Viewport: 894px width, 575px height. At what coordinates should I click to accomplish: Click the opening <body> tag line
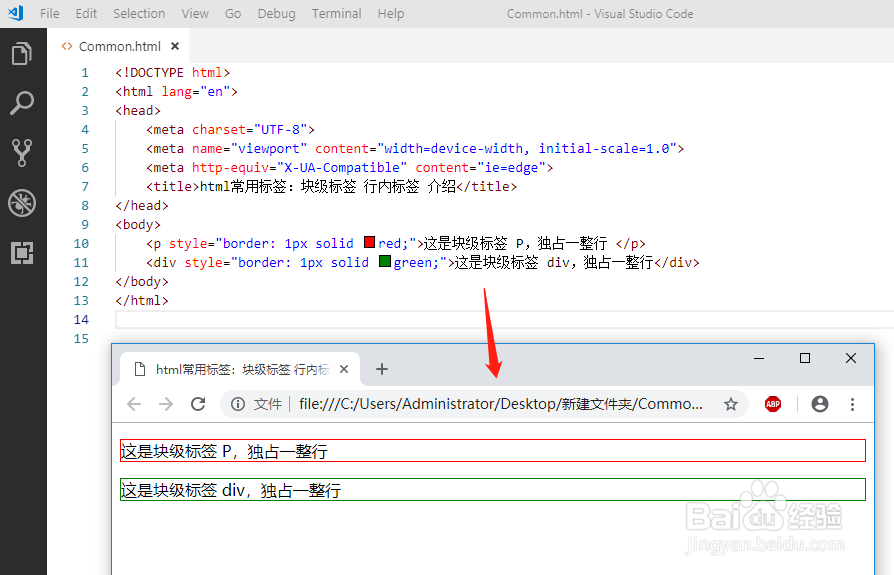(138, 225)
